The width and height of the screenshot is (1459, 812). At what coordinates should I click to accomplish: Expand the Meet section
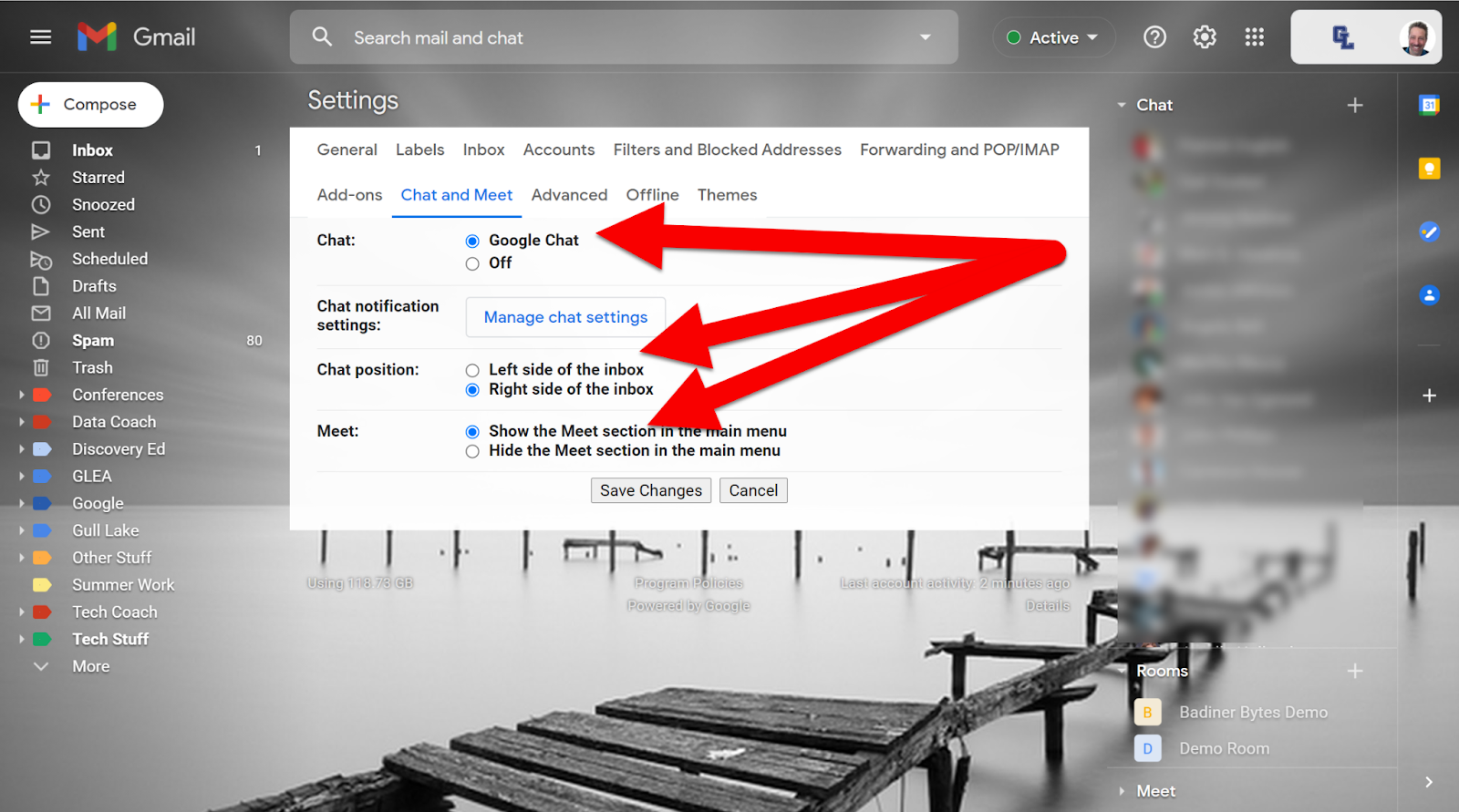tap(1122, 792)
